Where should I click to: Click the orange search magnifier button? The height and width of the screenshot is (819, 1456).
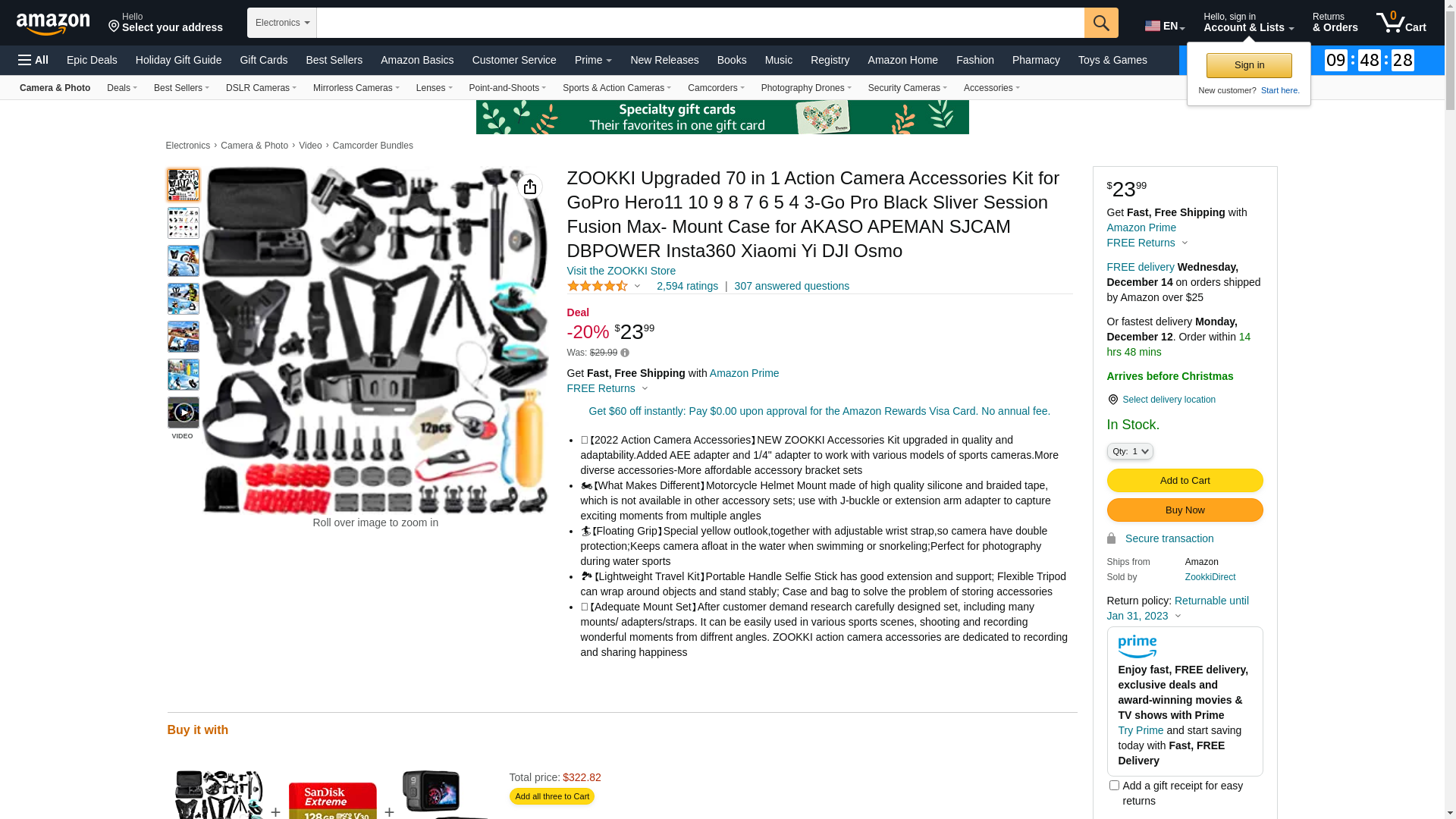[1101, 23]
